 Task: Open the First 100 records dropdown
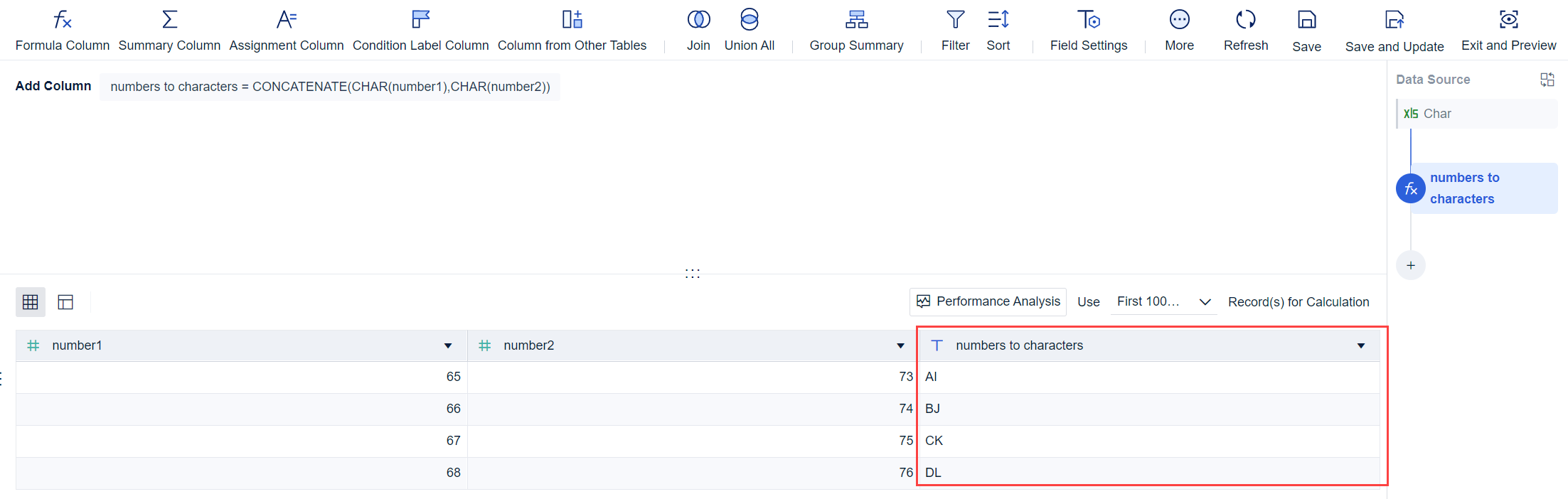tap(1163, 302)
